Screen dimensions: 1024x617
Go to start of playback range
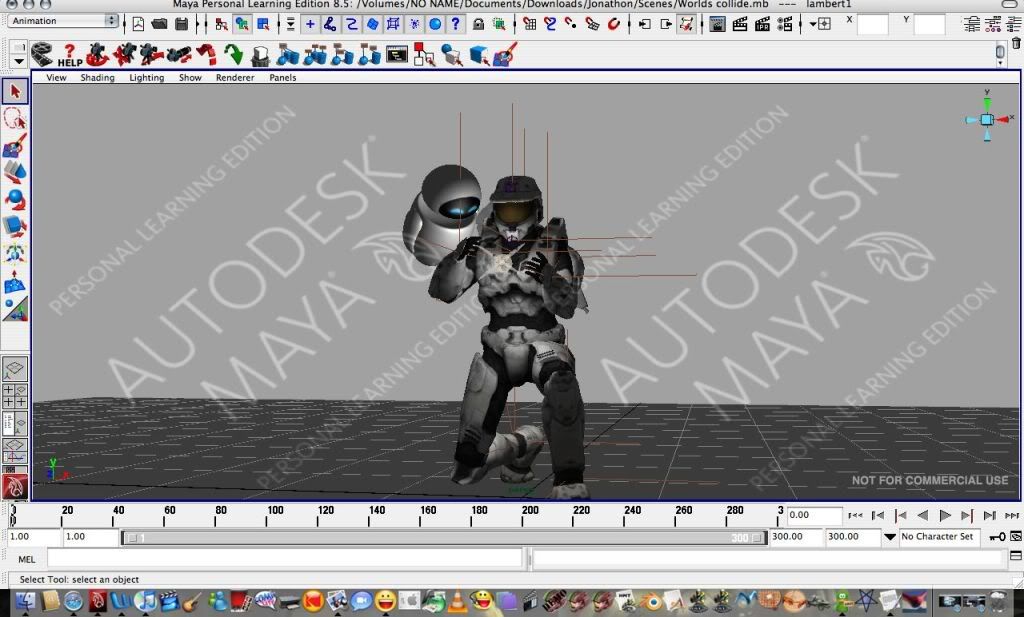coord(855,516)
